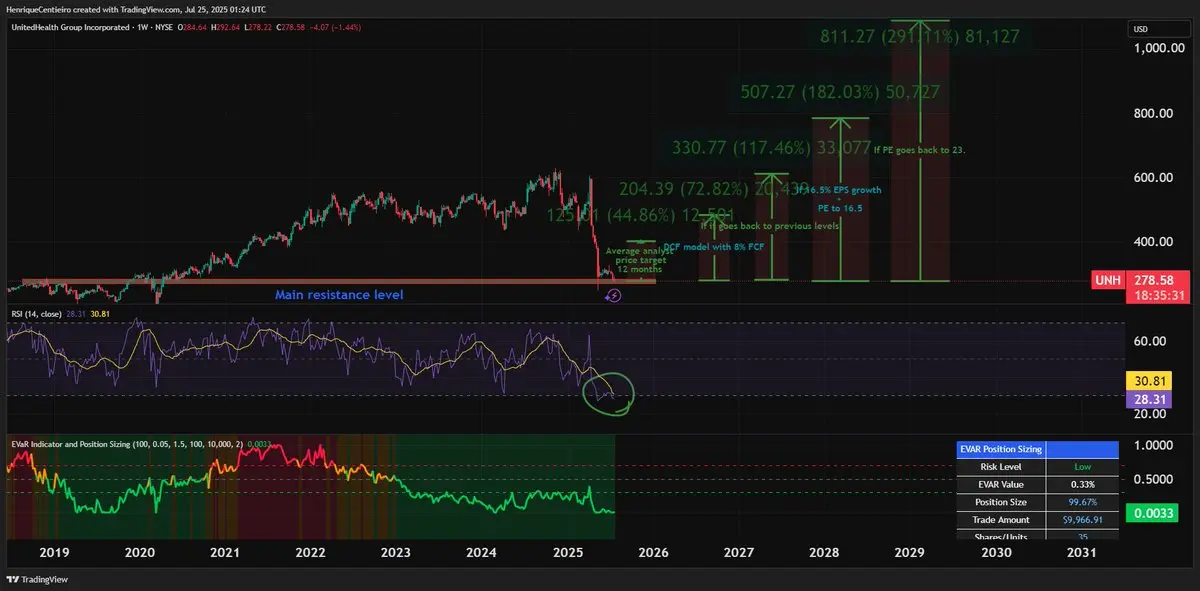
Task: Select the RSI (14, close) indicator legend
Action: [36, 314]
